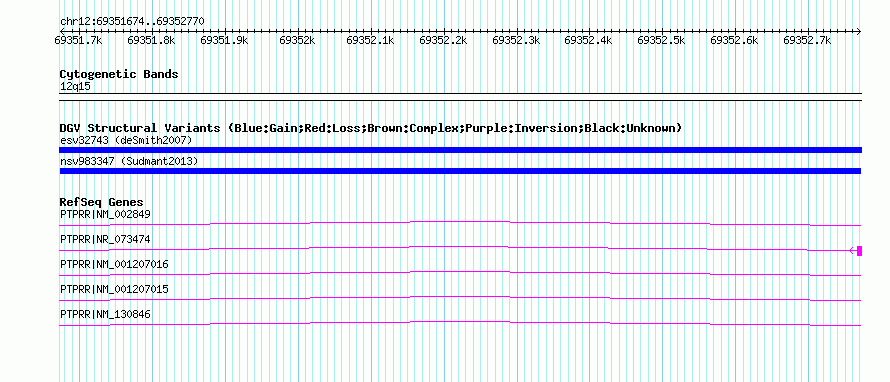Click the 69352.4k ruler tick label
The image size is (890, 382).
(589, 40)
